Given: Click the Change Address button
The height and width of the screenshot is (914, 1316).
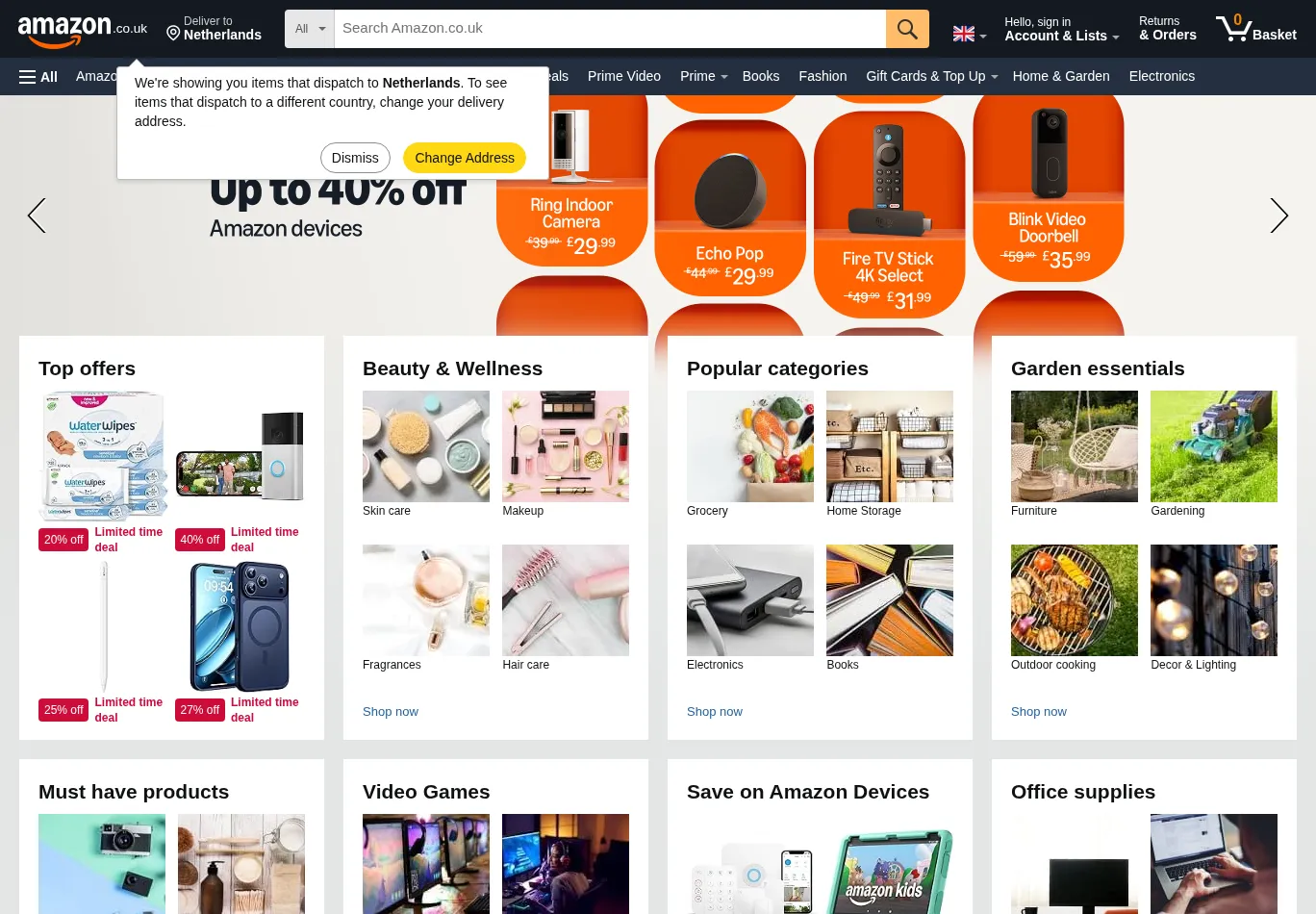Looking at the screenshot, I should click(465, 158).
